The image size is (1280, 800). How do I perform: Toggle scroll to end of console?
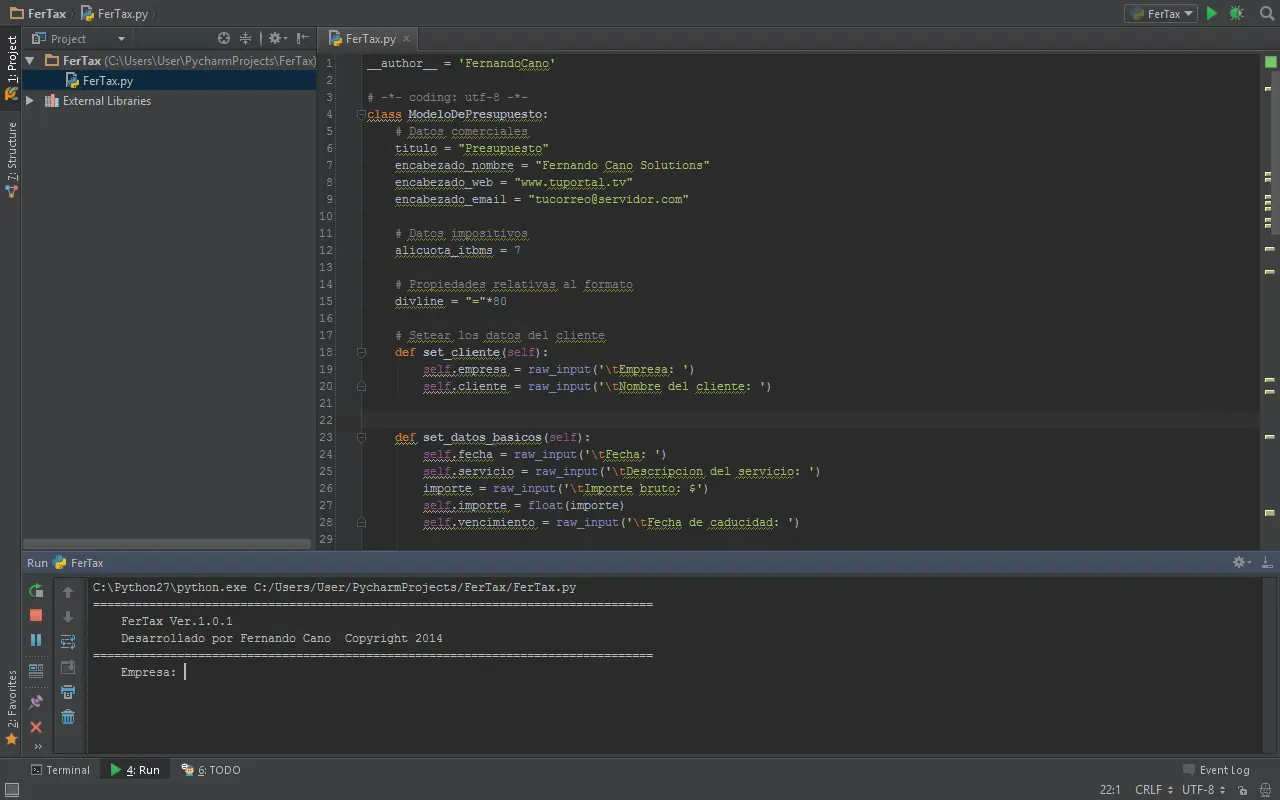point(68,667)
